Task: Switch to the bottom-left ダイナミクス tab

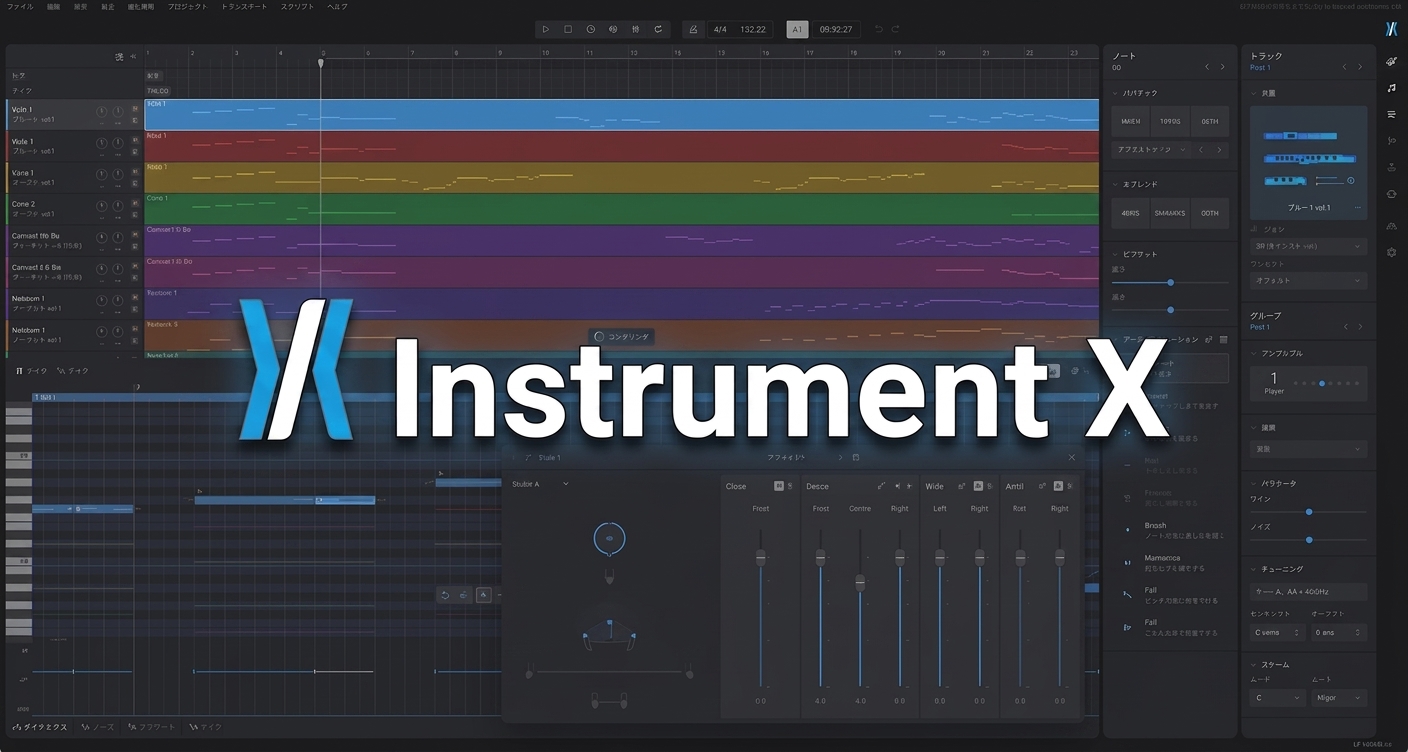Action: pos(41,727)
